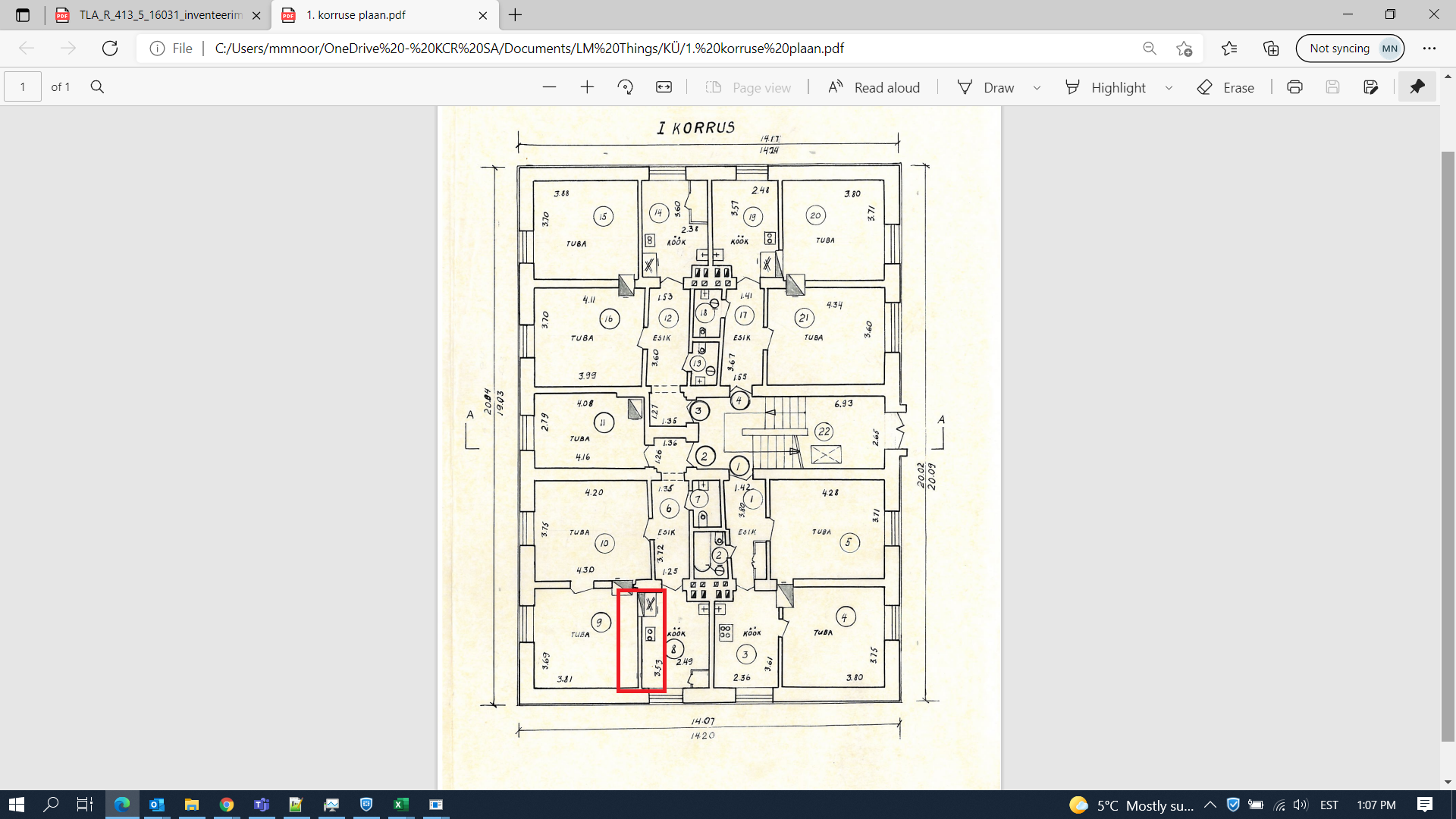Click the Not syncing profile button

1350,49
